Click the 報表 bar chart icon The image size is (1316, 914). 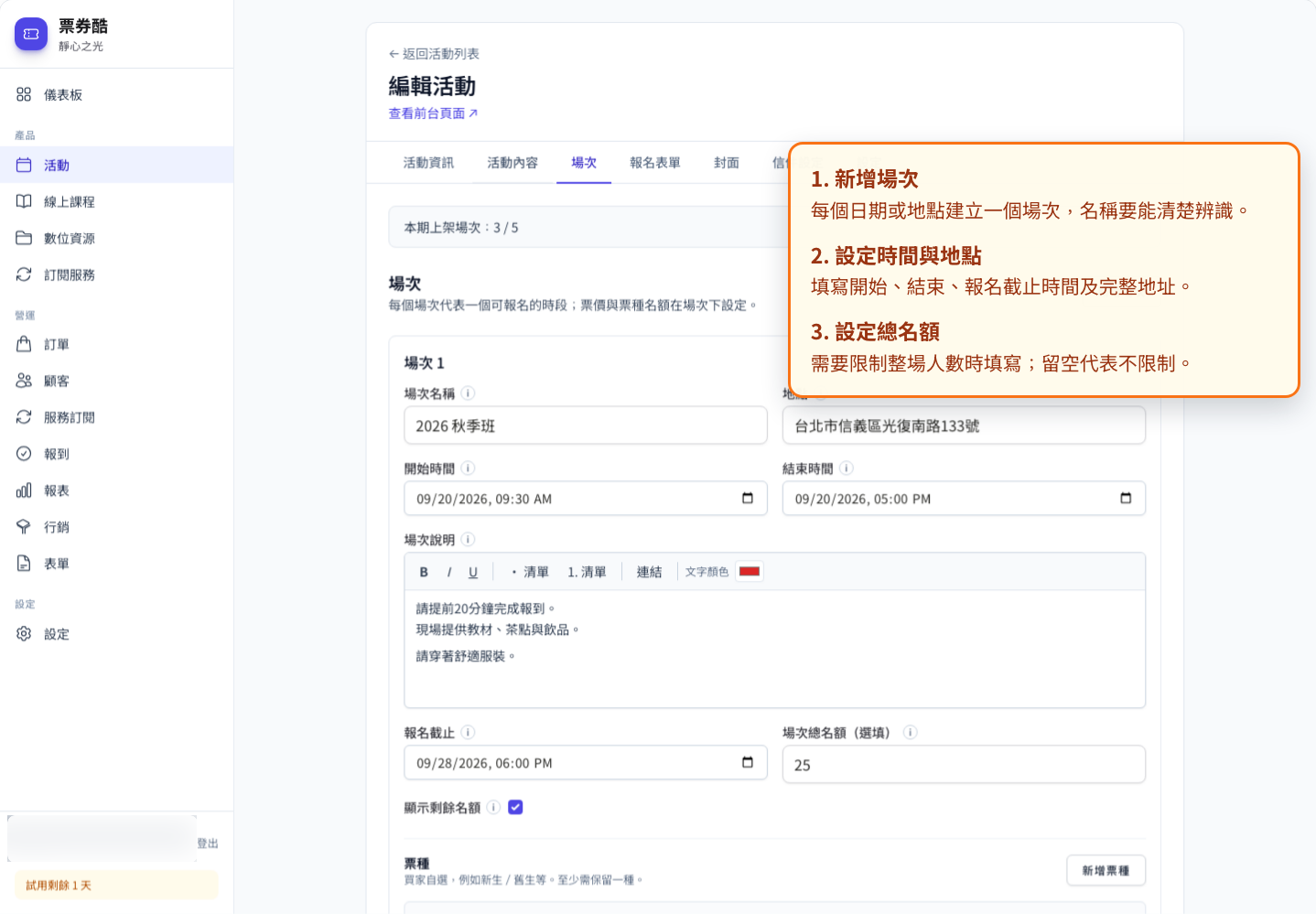(x=24, y=490)
